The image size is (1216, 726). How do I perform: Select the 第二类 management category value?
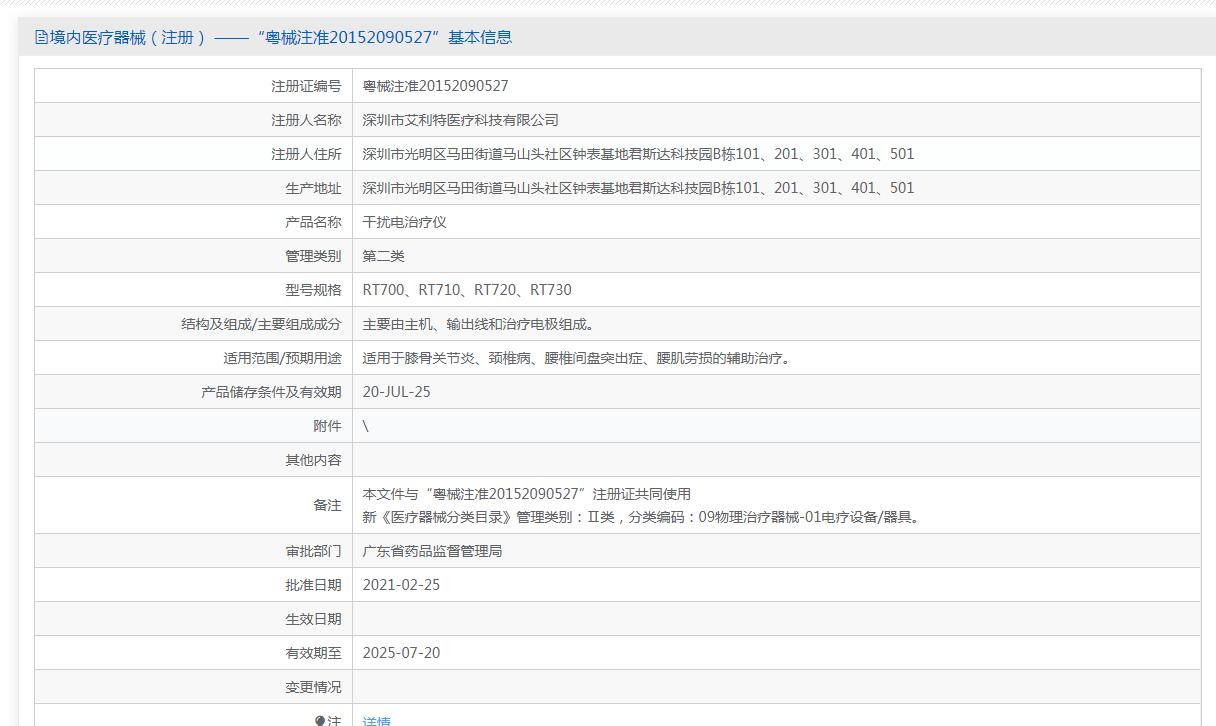(383, 256)
